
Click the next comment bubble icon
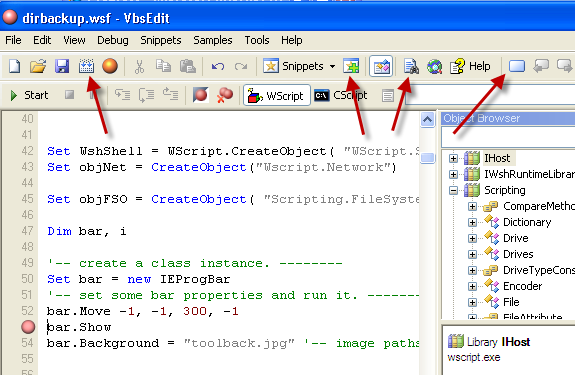564,66
